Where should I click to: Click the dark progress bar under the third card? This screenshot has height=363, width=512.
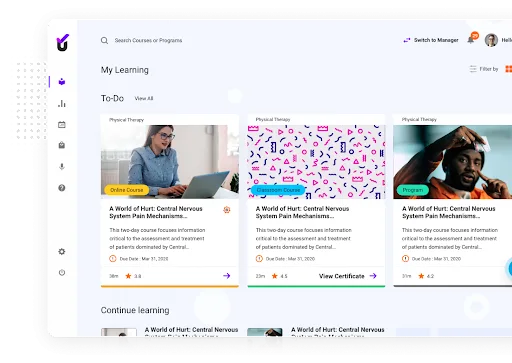click(453, 286)
